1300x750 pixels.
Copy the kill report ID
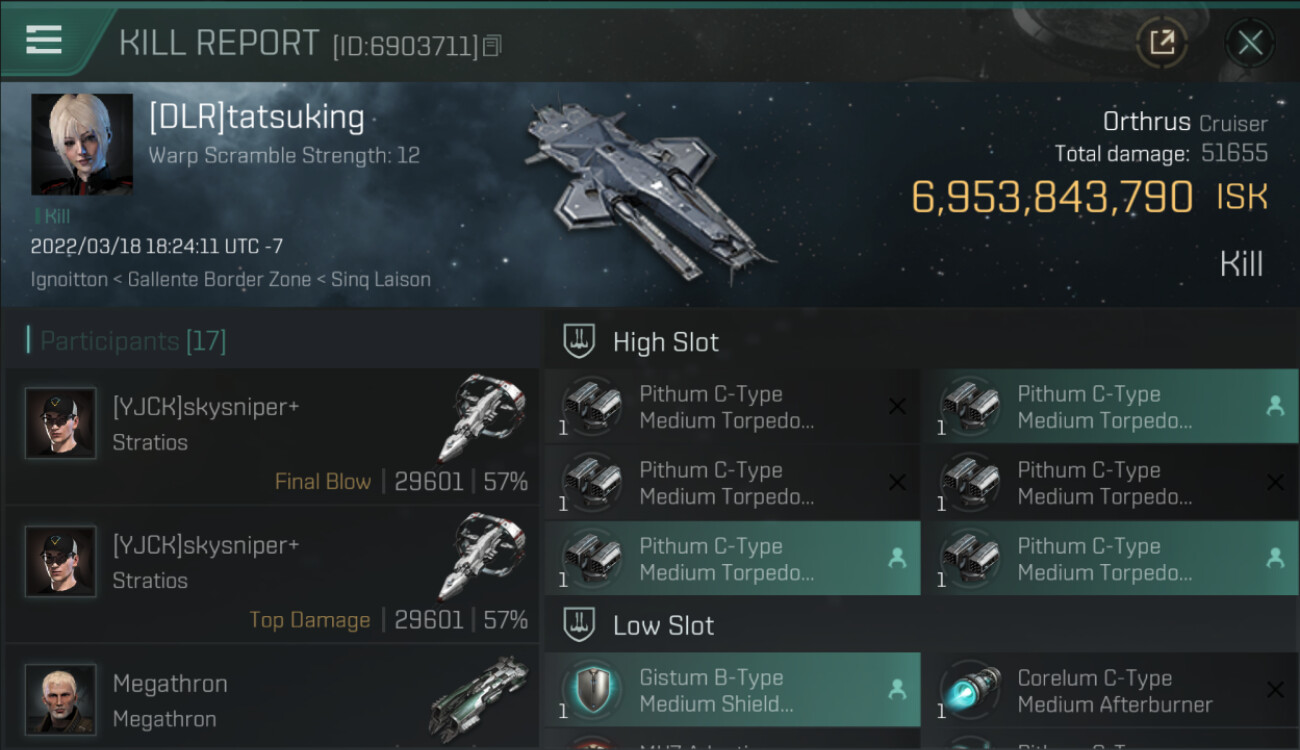pos(491,46)
